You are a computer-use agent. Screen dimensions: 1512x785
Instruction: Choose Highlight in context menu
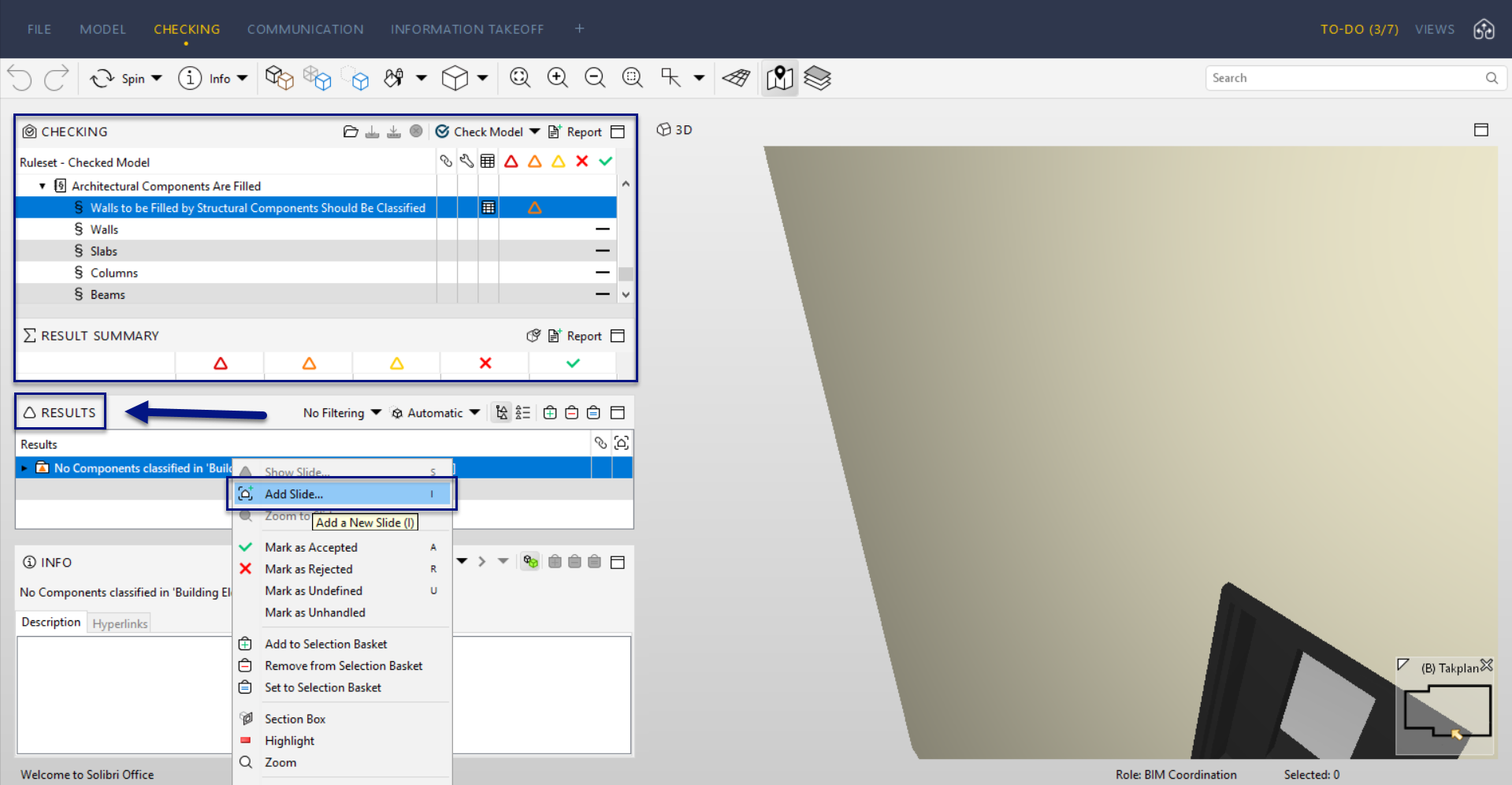click(342, 741)
